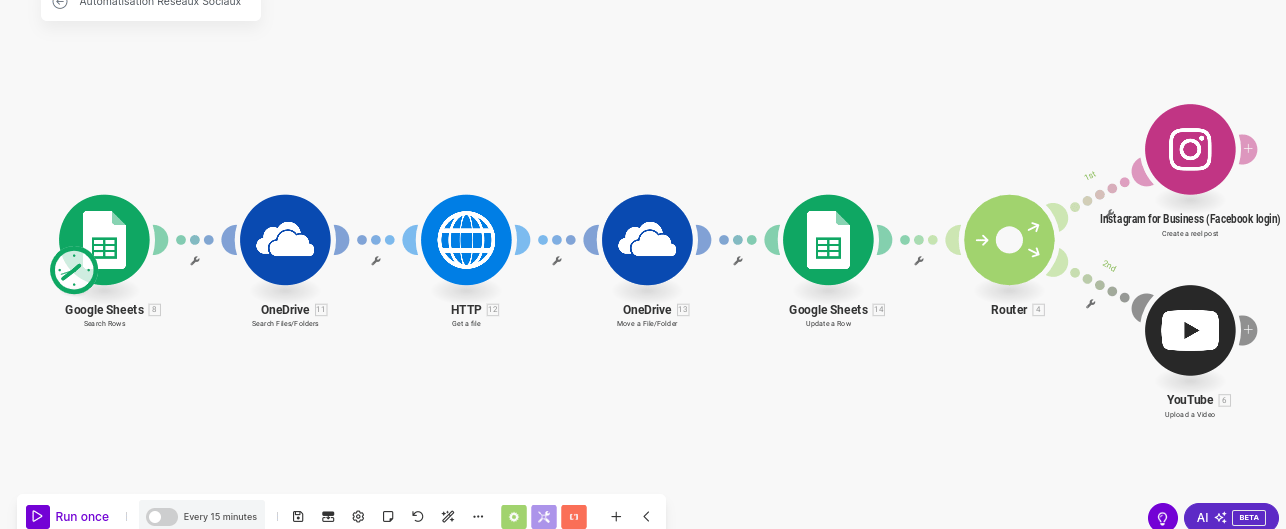Viewport: 1286px width, 529px height.
Task: Click the Run once button
Action: tap(68, 516)
